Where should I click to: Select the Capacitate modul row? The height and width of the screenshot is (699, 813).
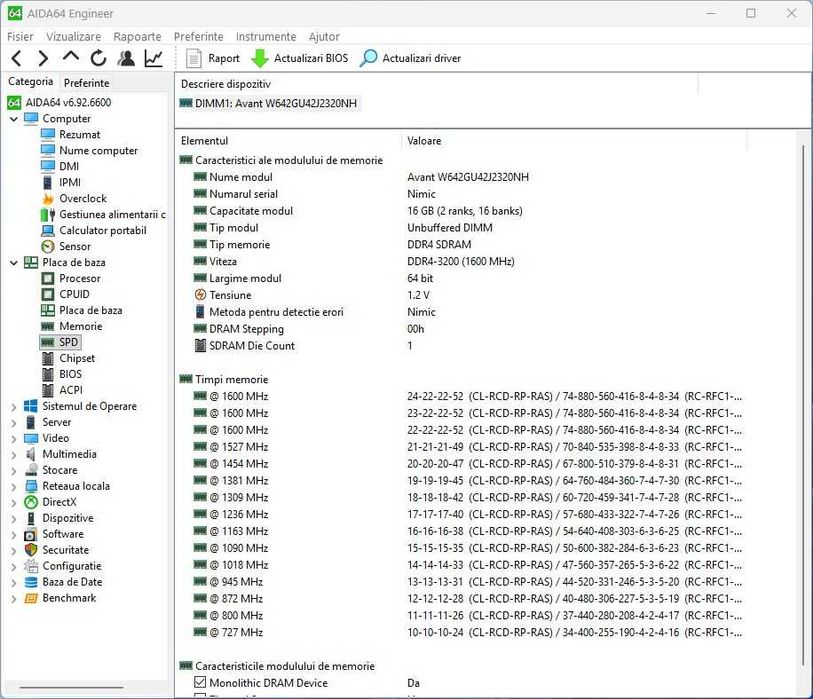[461, 211]
